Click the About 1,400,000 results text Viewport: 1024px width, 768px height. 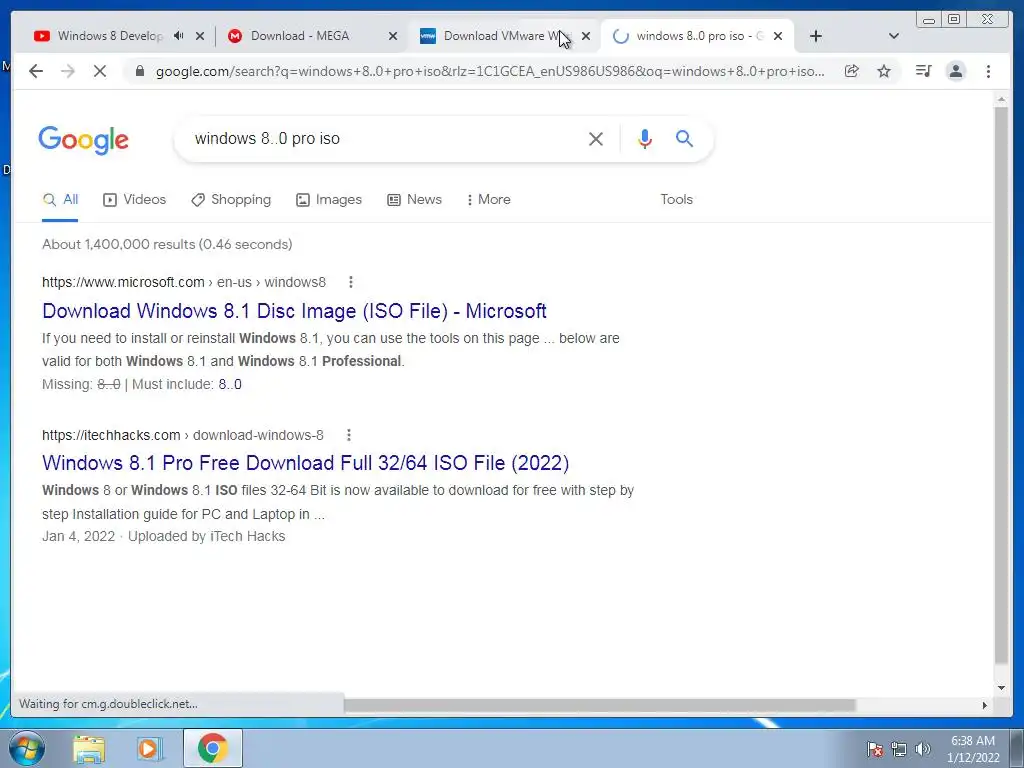pos(167,244)
